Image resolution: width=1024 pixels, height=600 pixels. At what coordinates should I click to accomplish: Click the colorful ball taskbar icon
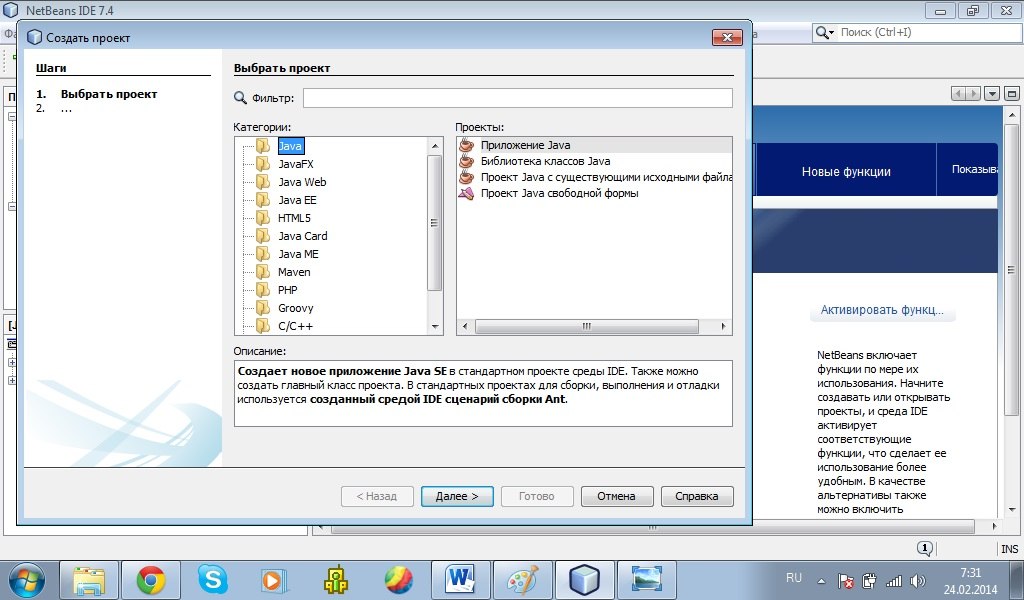click(398, 580)
